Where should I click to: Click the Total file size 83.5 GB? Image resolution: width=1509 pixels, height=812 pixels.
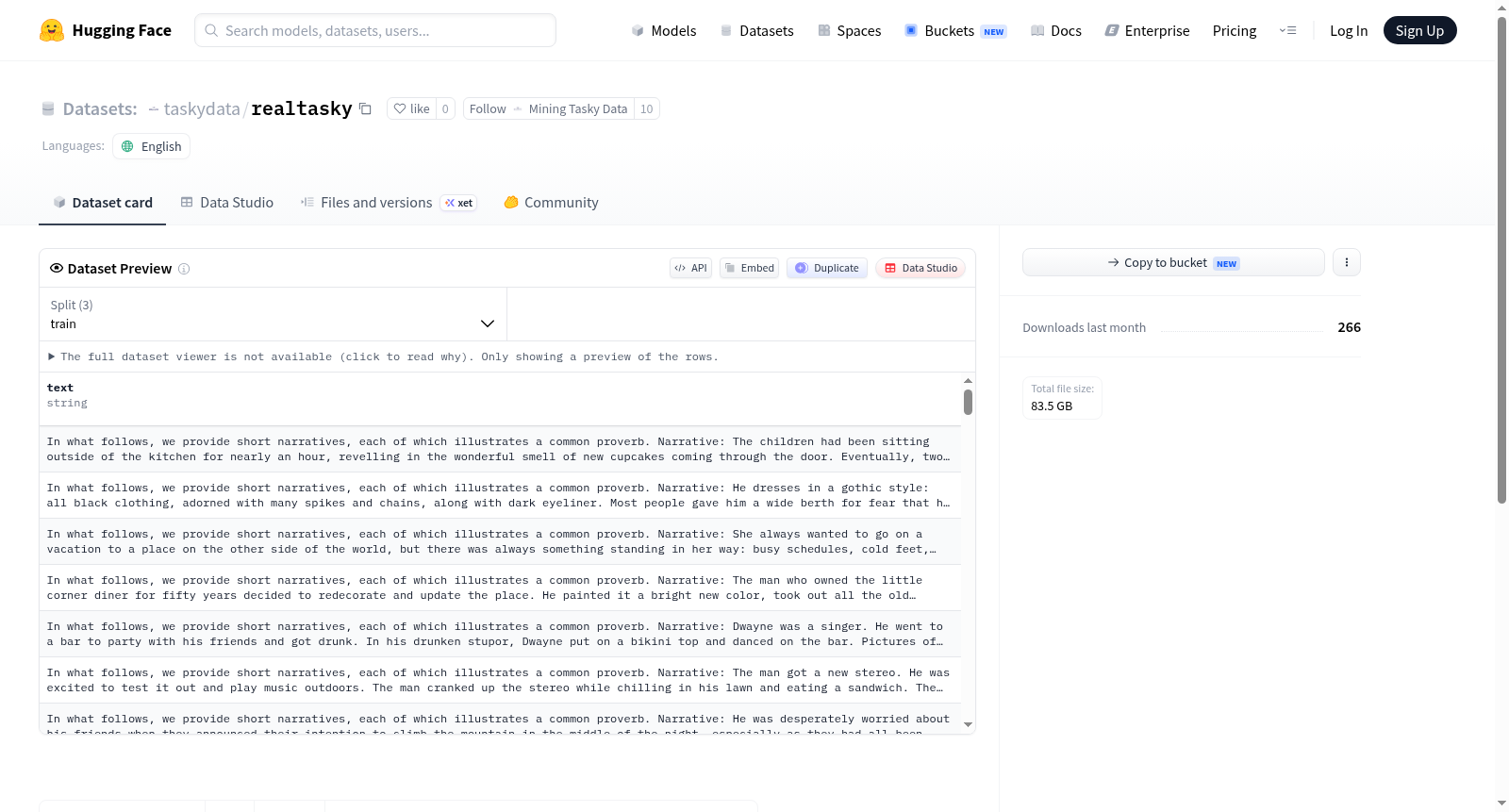(1062, 397)
